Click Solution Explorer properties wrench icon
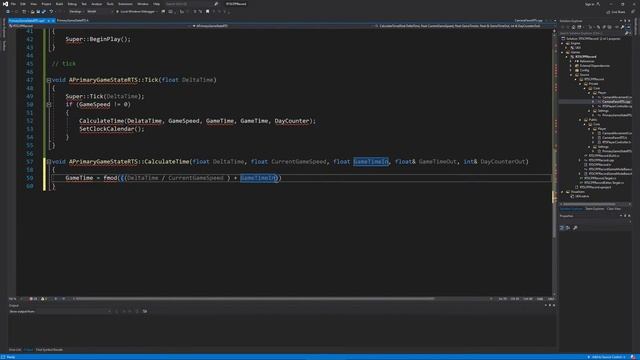This screenshot has width=640, height=360. tap(622, 27)
